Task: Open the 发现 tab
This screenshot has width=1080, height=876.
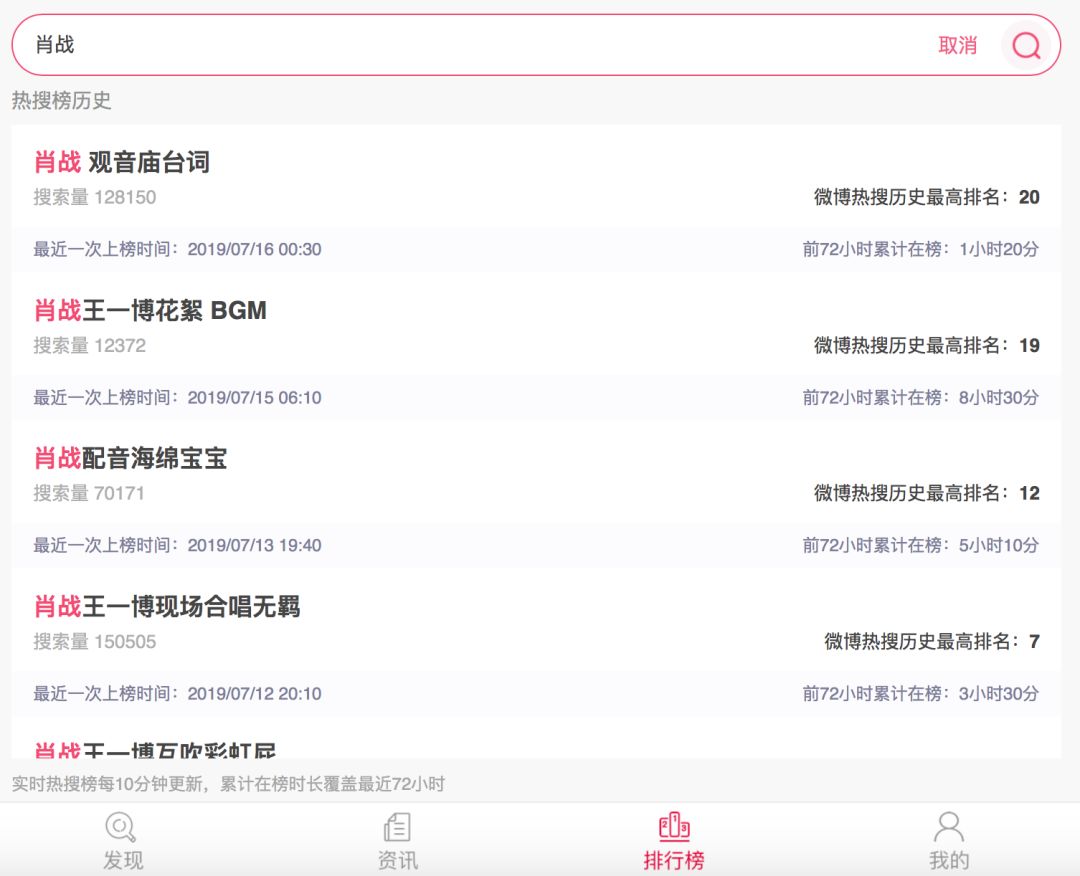Action: pyautogui.click(x=123, y=840)
